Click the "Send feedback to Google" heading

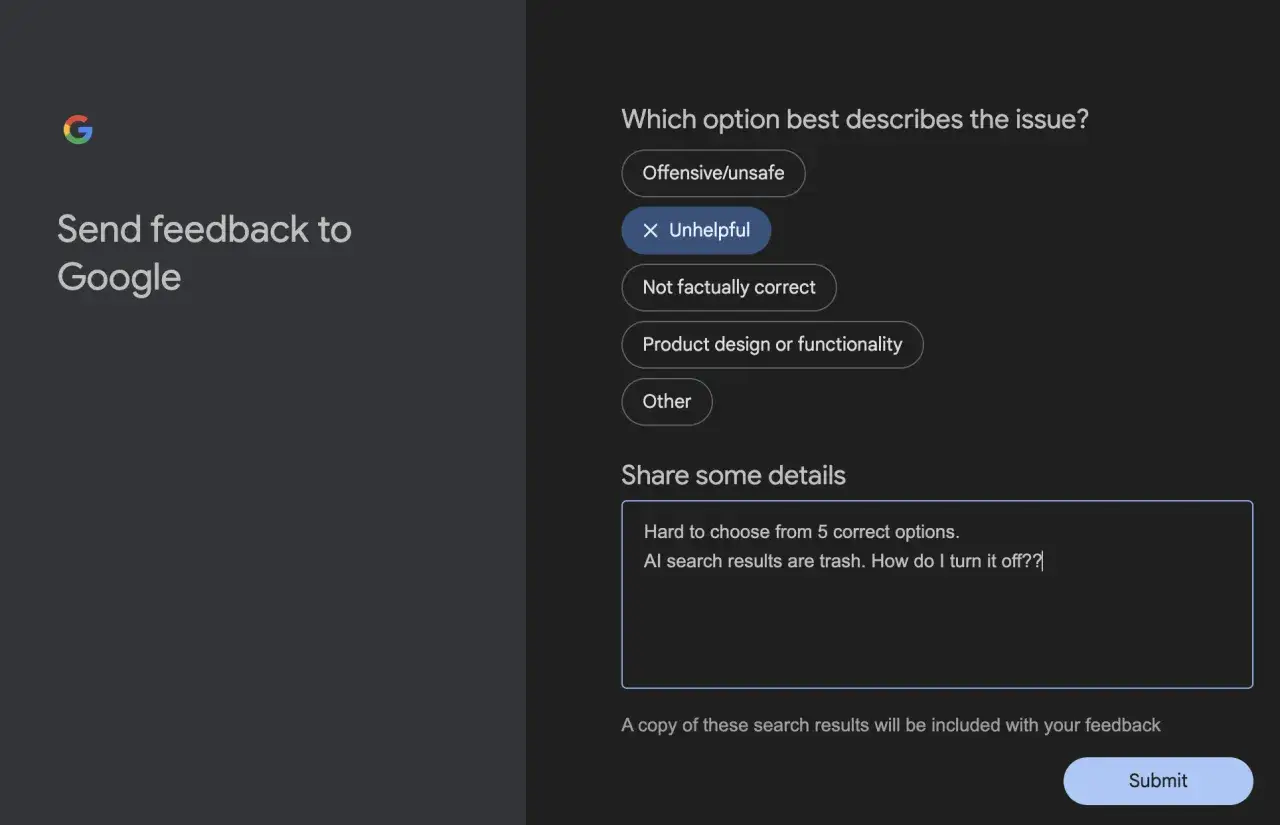pyautogui.click(x=204, y=253)
